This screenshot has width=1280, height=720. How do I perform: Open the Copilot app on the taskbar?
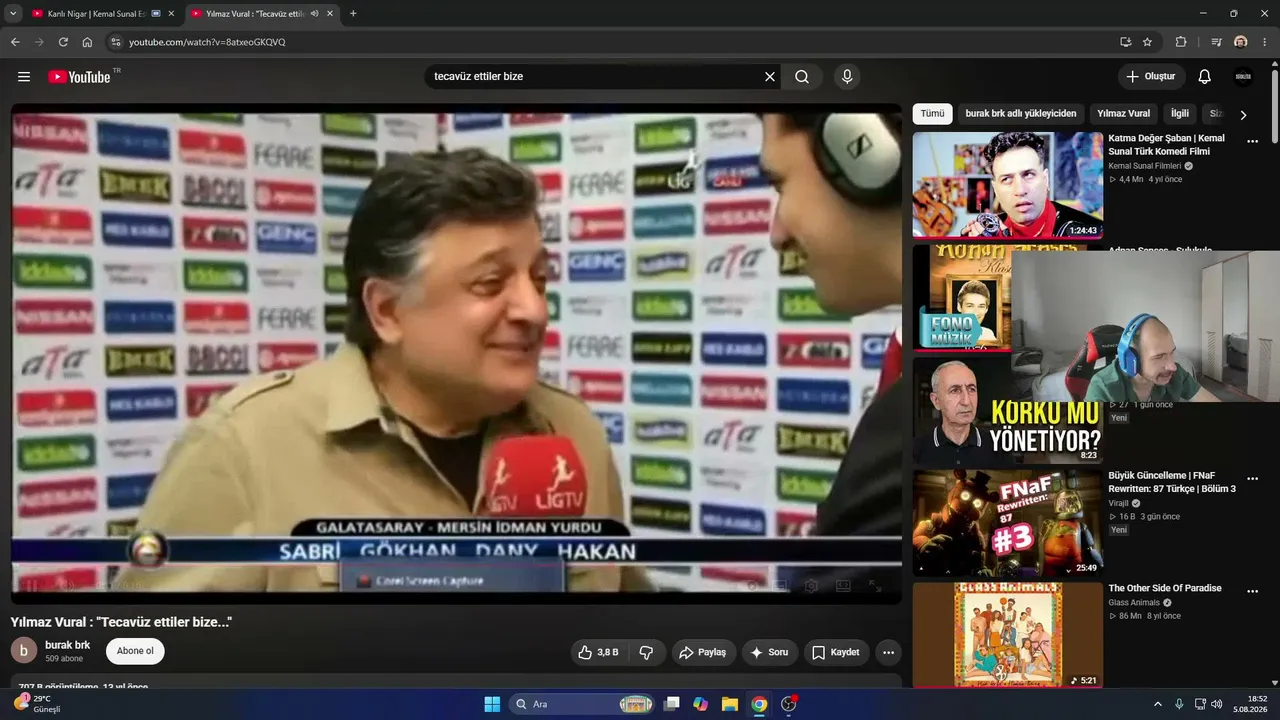coord(701,704)
